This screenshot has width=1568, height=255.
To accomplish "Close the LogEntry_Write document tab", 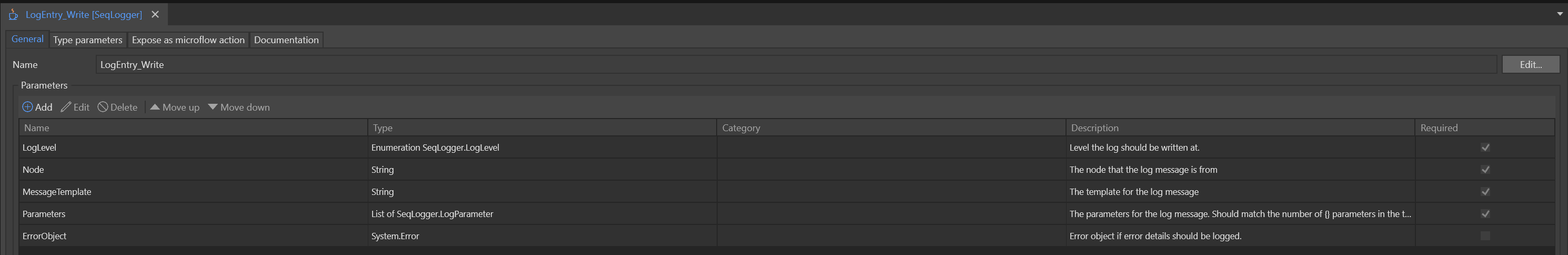I will (x=155, y=14).
